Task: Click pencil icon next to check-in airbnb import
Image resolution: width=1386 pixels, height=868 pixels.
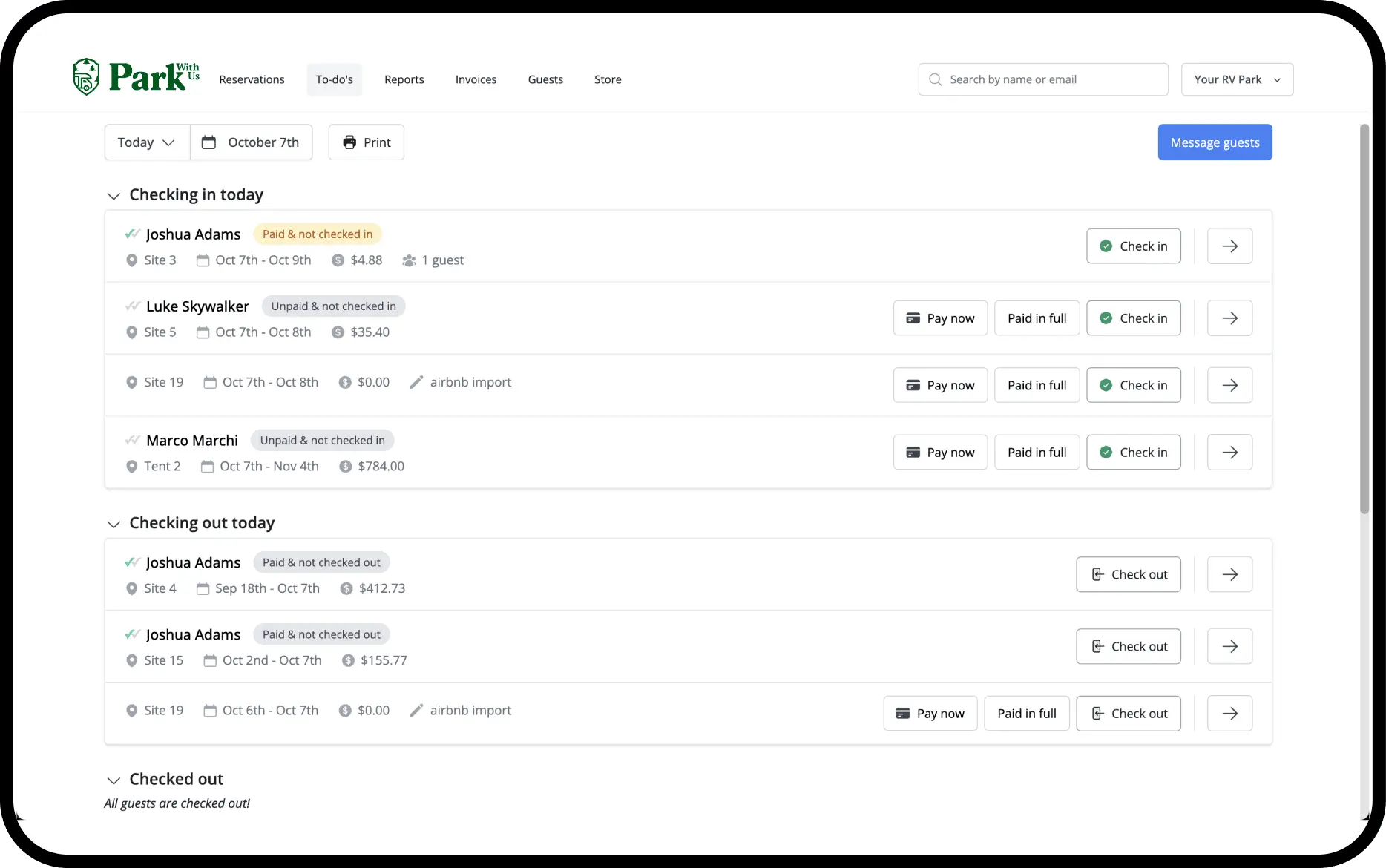Action: (416, 382)
